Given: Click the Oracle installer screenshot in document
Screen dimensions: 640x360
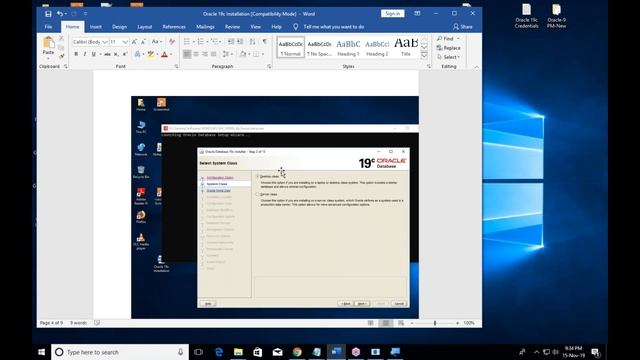Looking at the screenshot, I should click(x=275, y=207).
